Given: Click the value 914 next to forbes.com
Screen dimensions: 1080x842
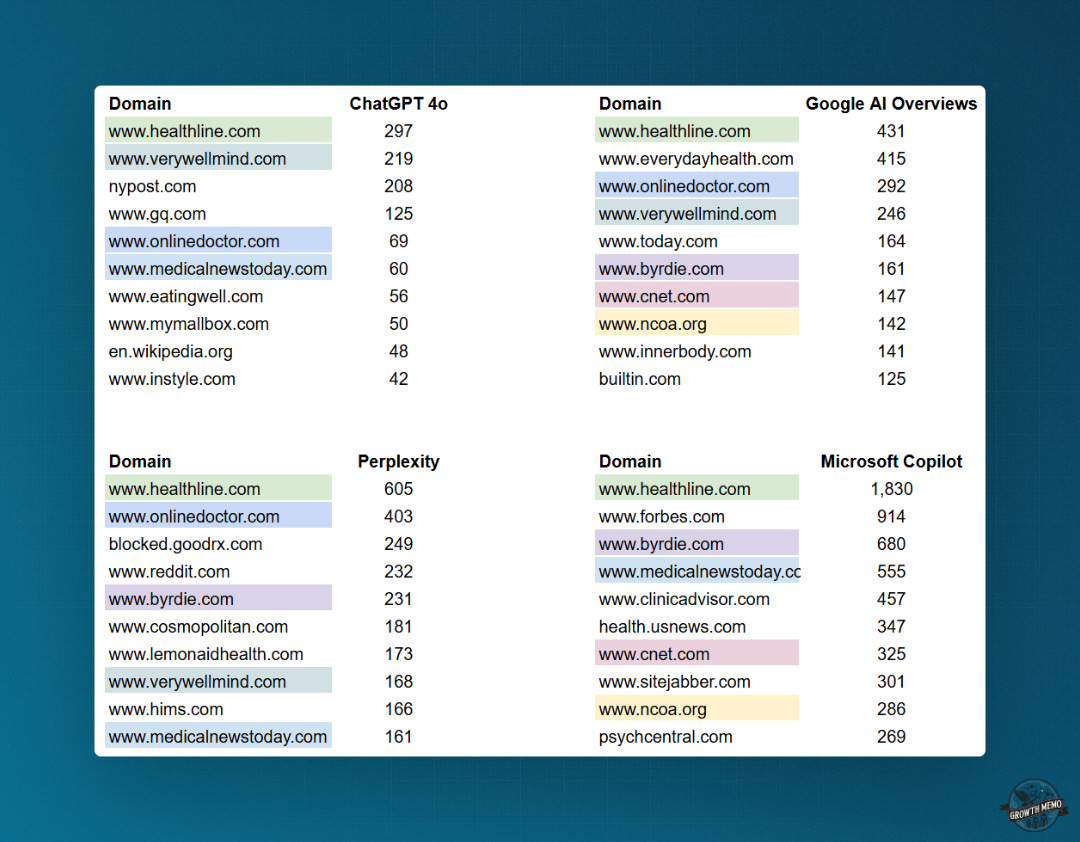Looking at the screenshot, I should [891, 517].
